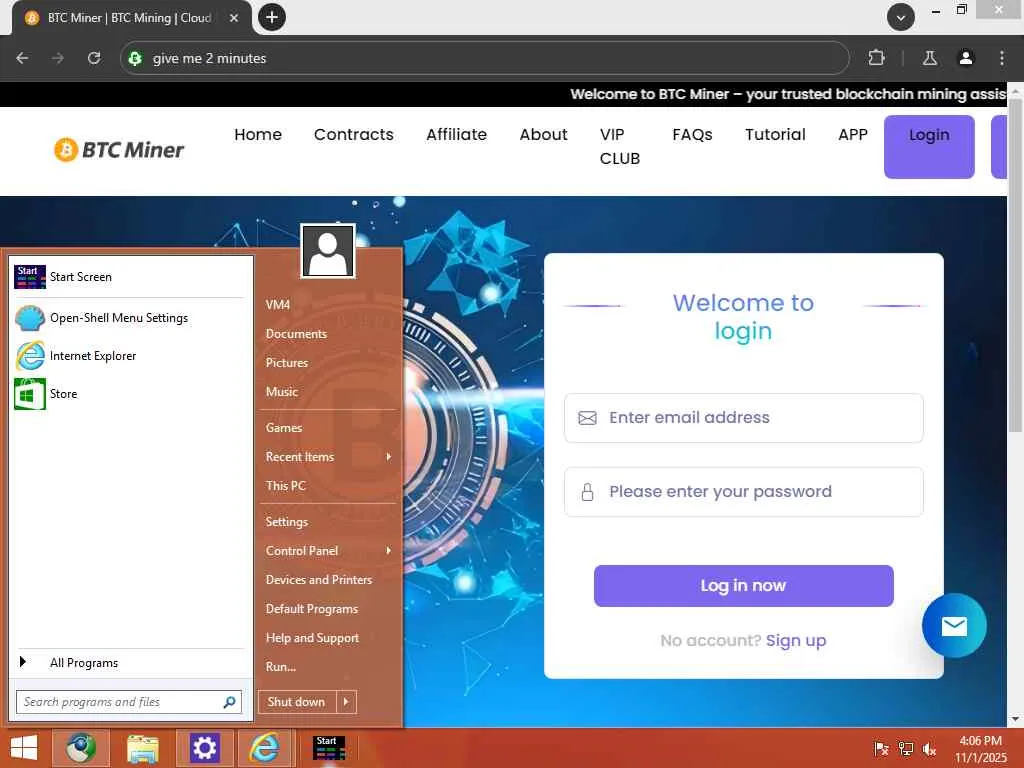This screenshot has height=768, width=1024.
Task: Open the About page
Action: coord(543,135)
